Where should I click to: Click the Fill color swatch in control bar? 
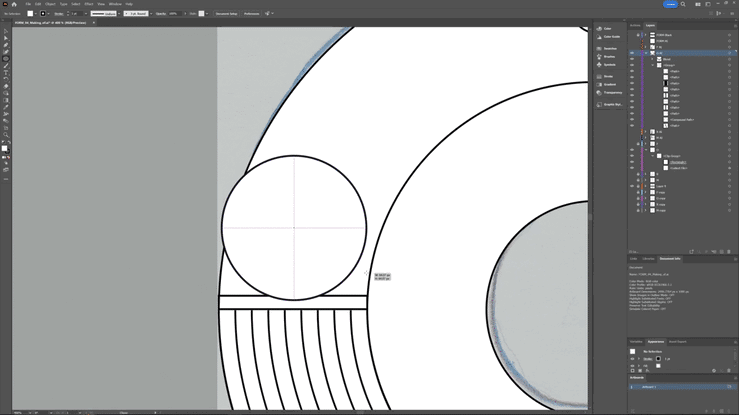[30, 14]
